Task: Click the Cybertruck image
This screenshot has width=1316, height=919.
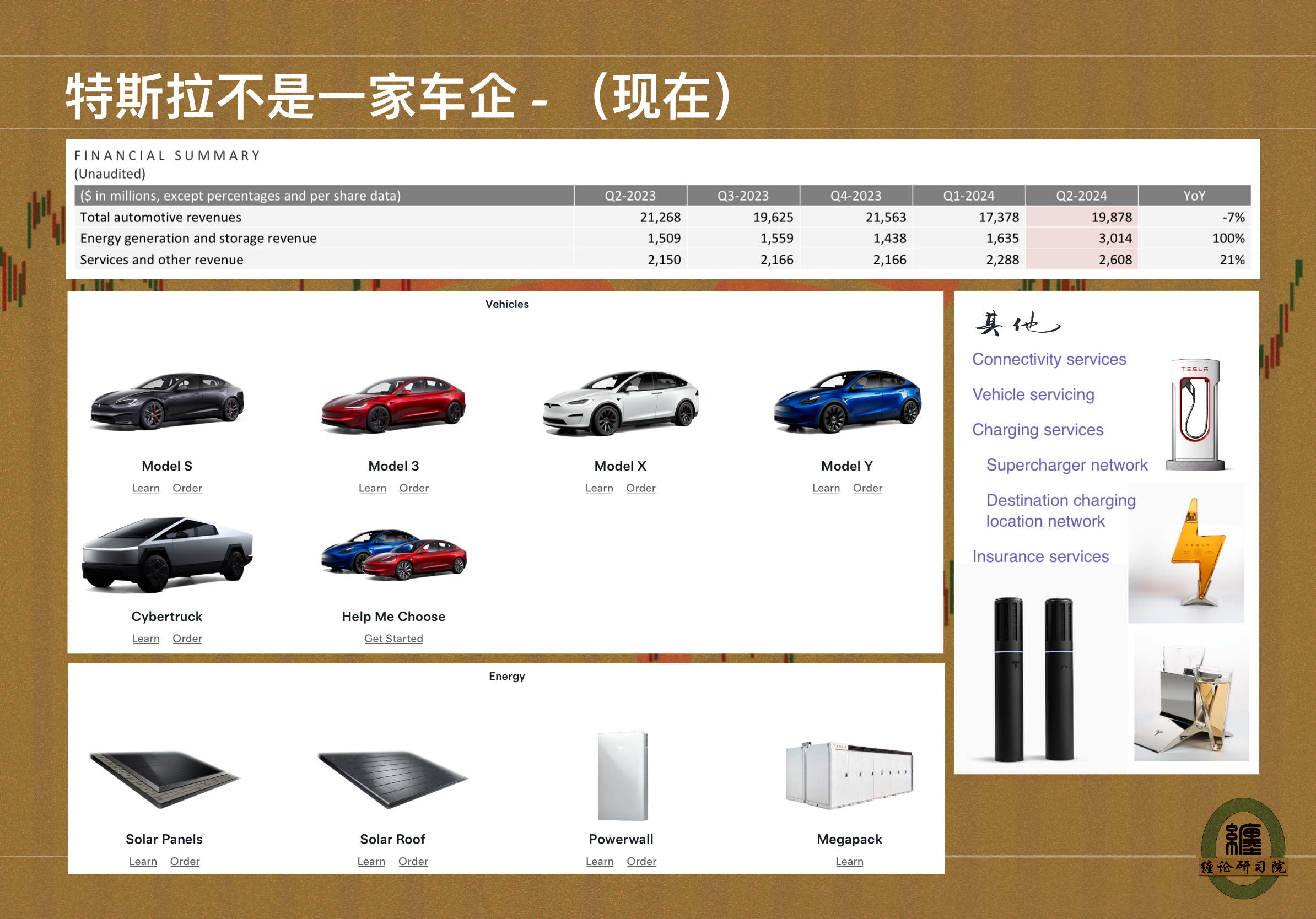Action: pyautogui.click(x=167, y=554)
